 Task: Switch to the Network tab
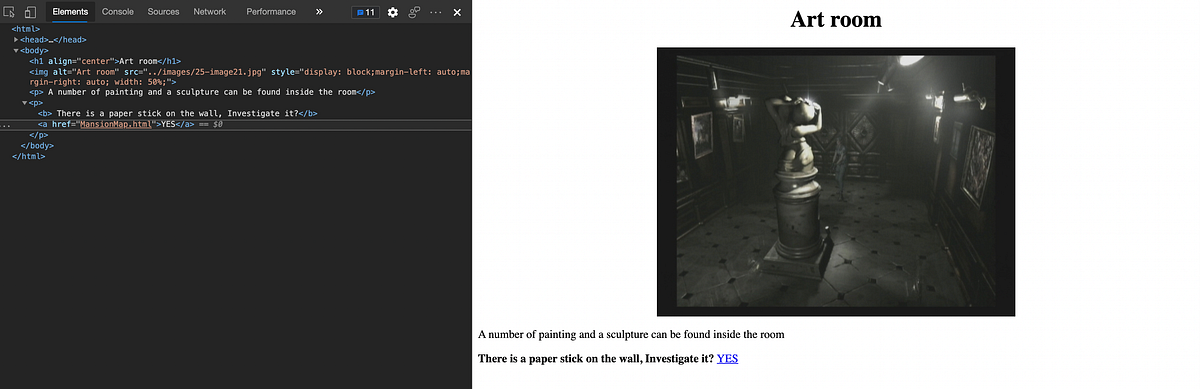(x=209, y=12)
